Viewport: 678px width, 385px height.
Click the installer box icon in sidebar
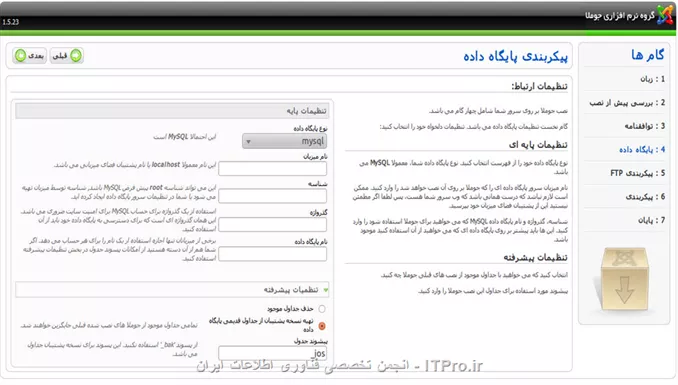[x=624, y=279]
